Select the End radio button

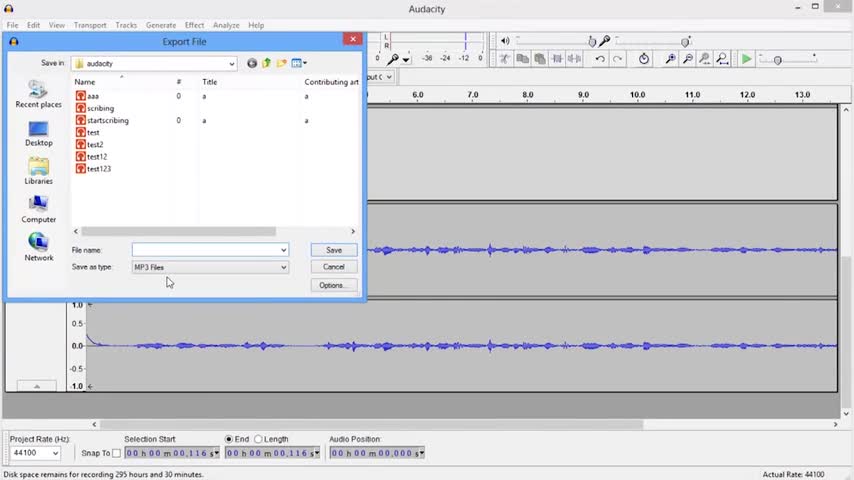229,439
